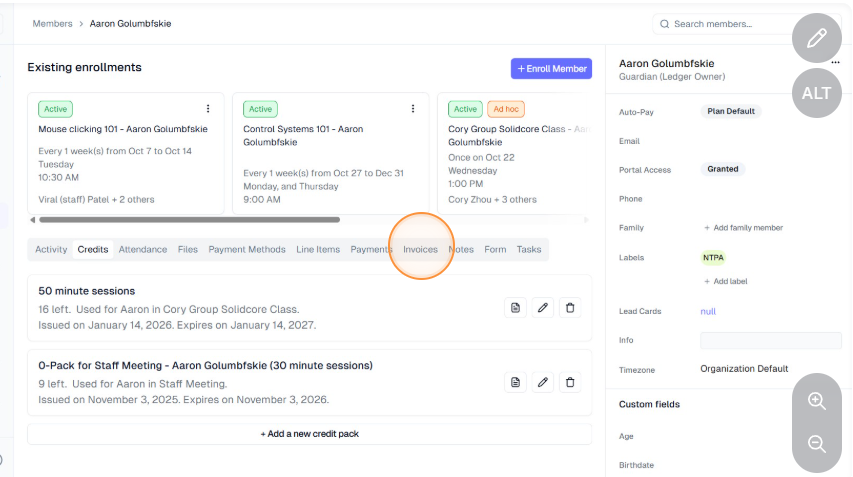
Task: Open options menu for Control Systems 101 card
Action: 413,109
